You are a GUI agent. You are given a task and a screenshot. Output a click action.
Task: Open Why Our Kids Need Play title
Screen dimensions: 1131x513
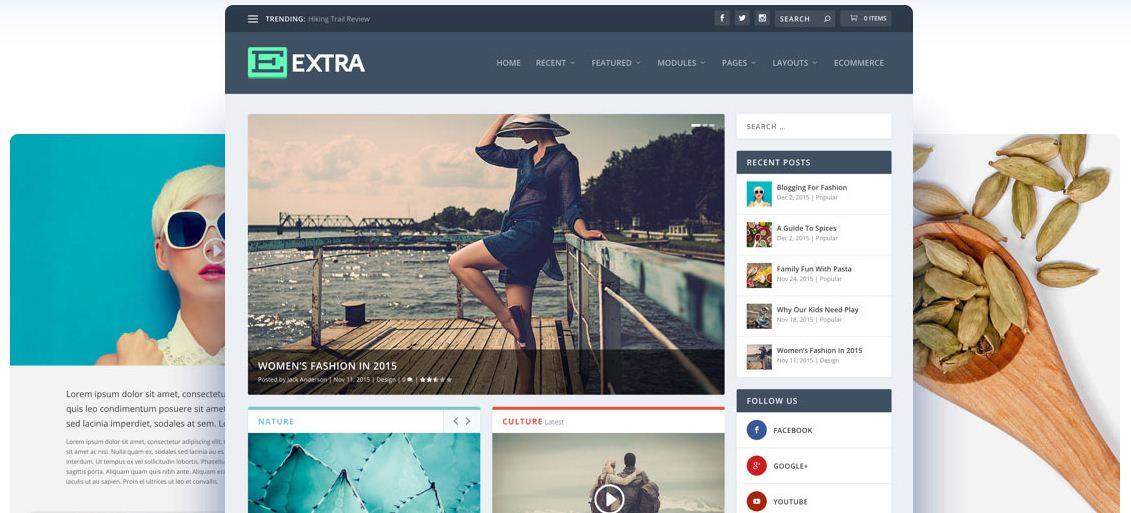[817, 310]
